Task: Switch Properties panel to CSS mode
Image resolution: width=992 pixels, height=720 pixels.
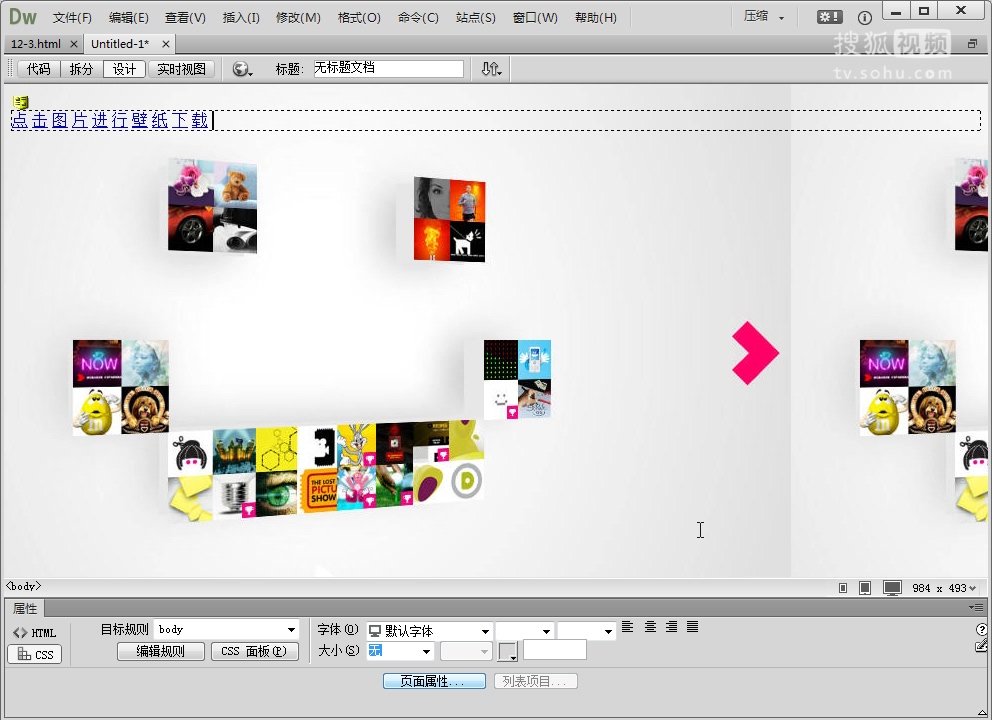Action: [x=35, y=654]
